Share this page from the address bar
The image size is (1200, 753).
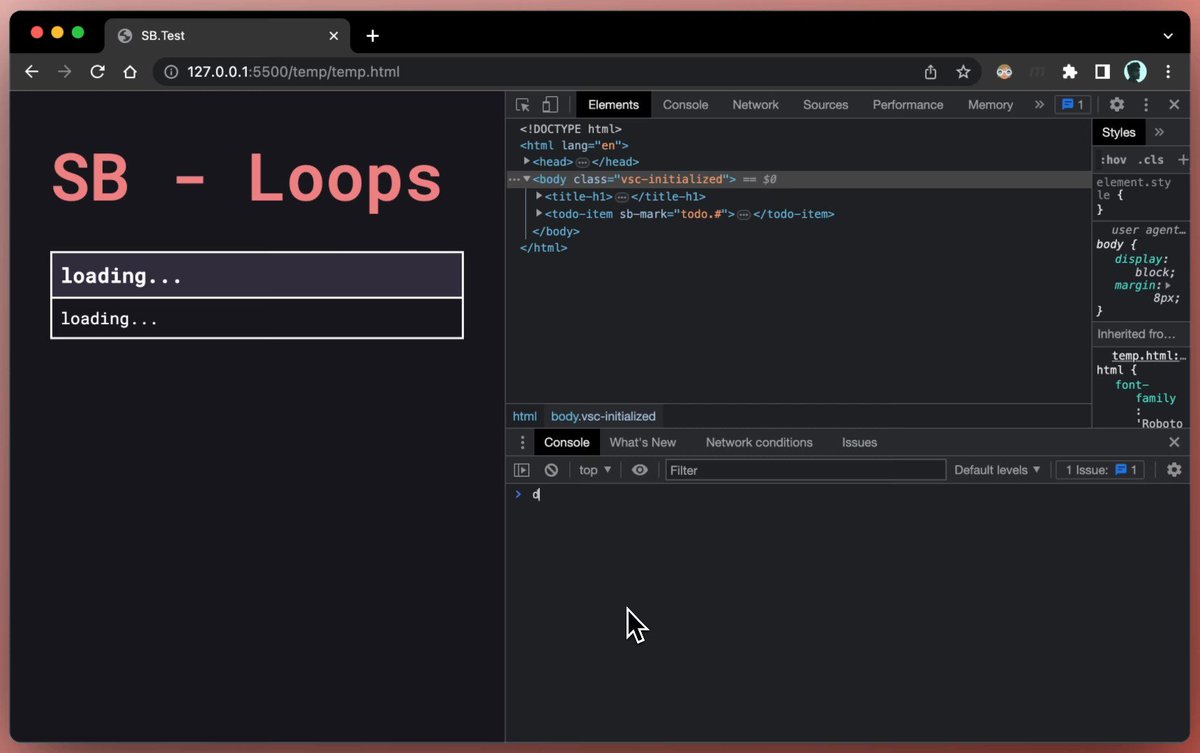coord(930,72)
